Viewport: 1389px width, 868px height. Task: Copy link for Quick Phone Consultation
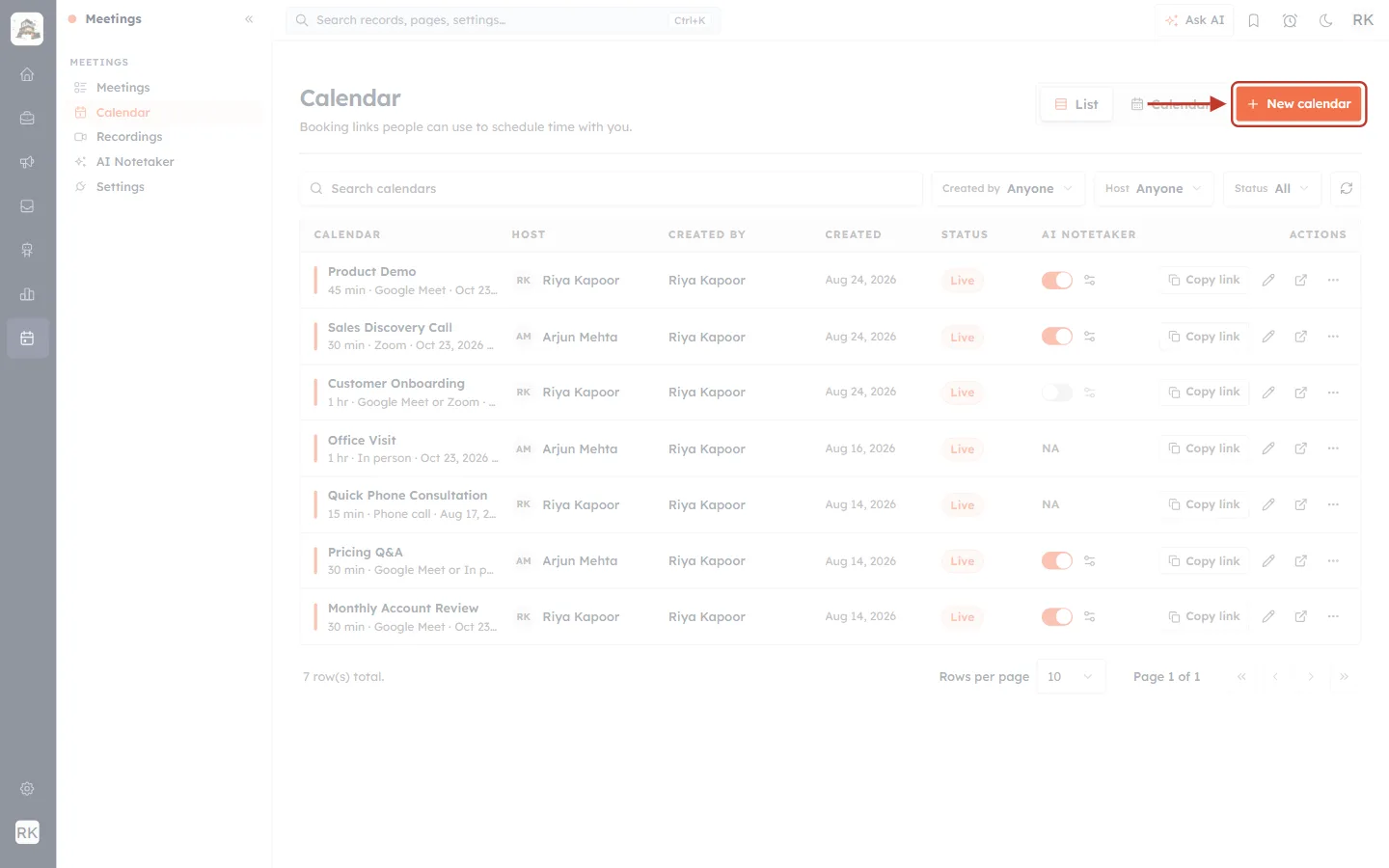1204,504
